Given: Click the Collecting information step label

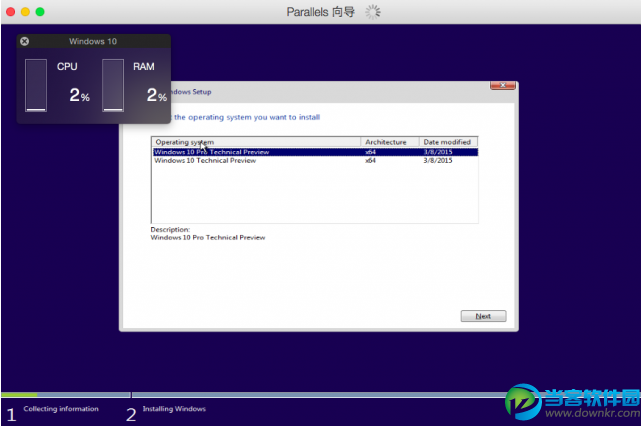Looking at the screenshot, I should (61, 409).
